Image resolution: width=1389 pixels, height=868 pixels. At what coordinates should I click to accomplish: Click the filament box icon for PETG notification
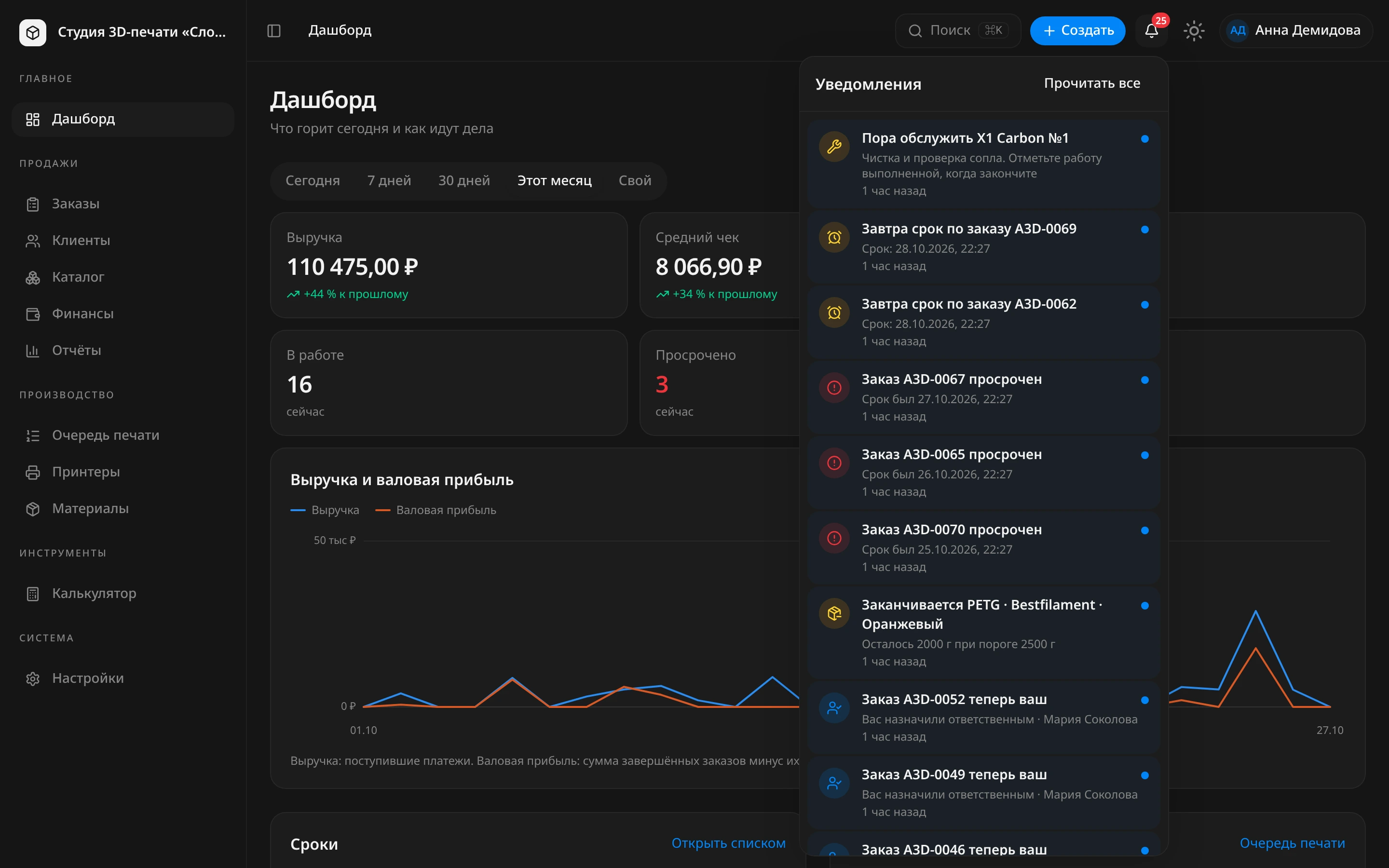[834, 613]
